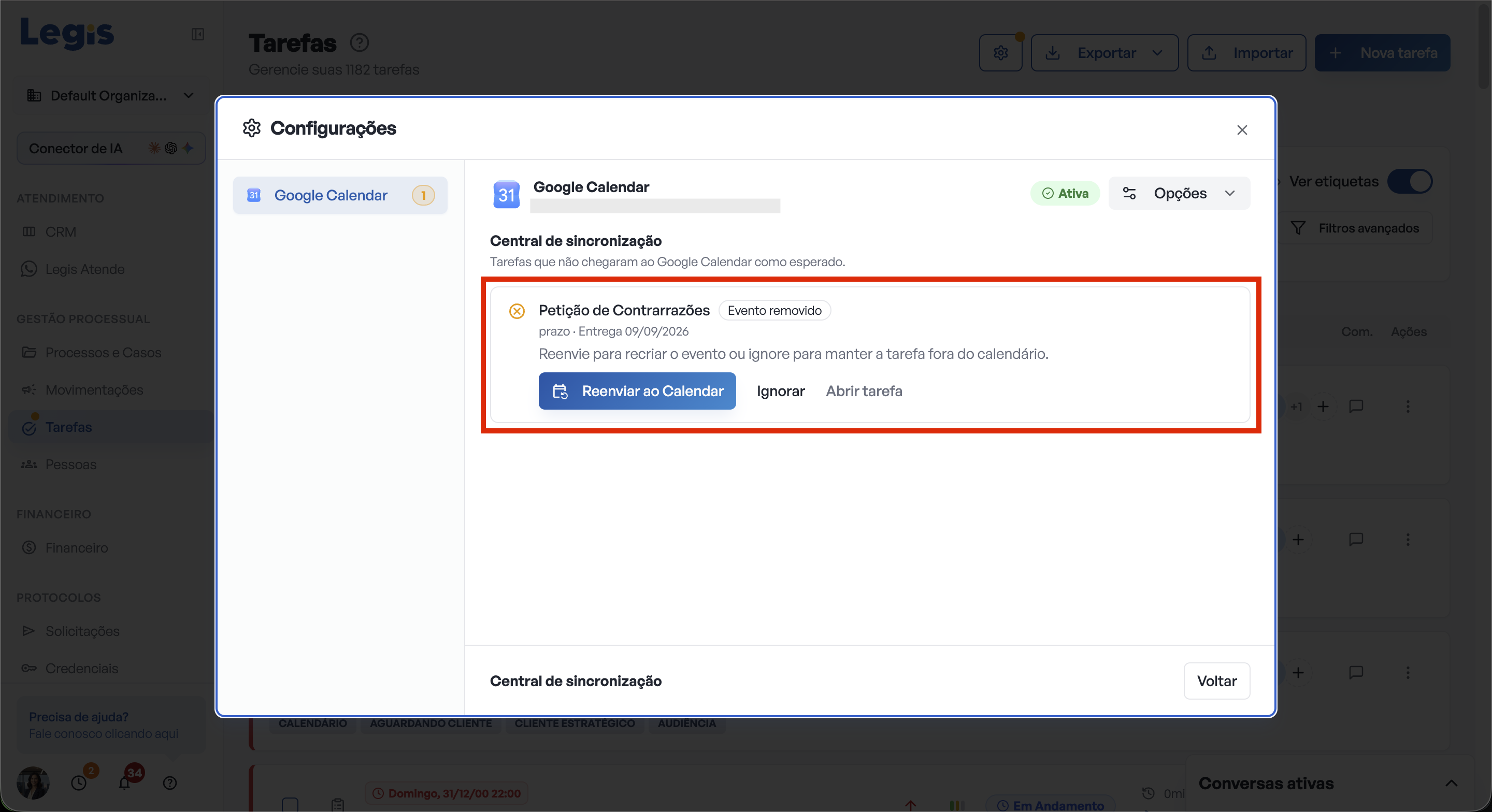Open the Default Organization selector
The height and width of the screenshot is (812, 1492).
tap(110, 96)
